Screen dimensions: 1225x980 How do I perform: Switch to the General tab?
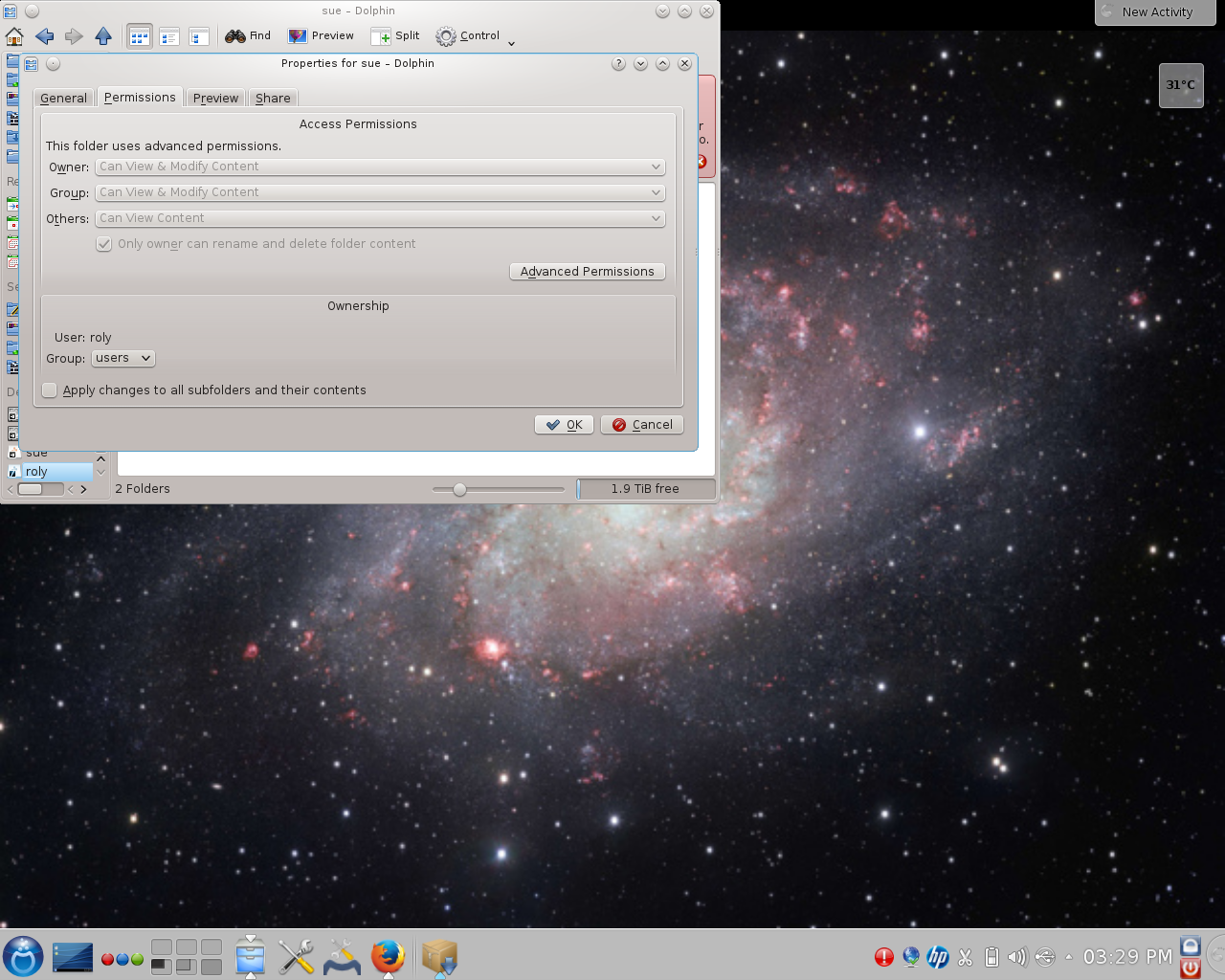pyautogui.click(x=63, y=98)
